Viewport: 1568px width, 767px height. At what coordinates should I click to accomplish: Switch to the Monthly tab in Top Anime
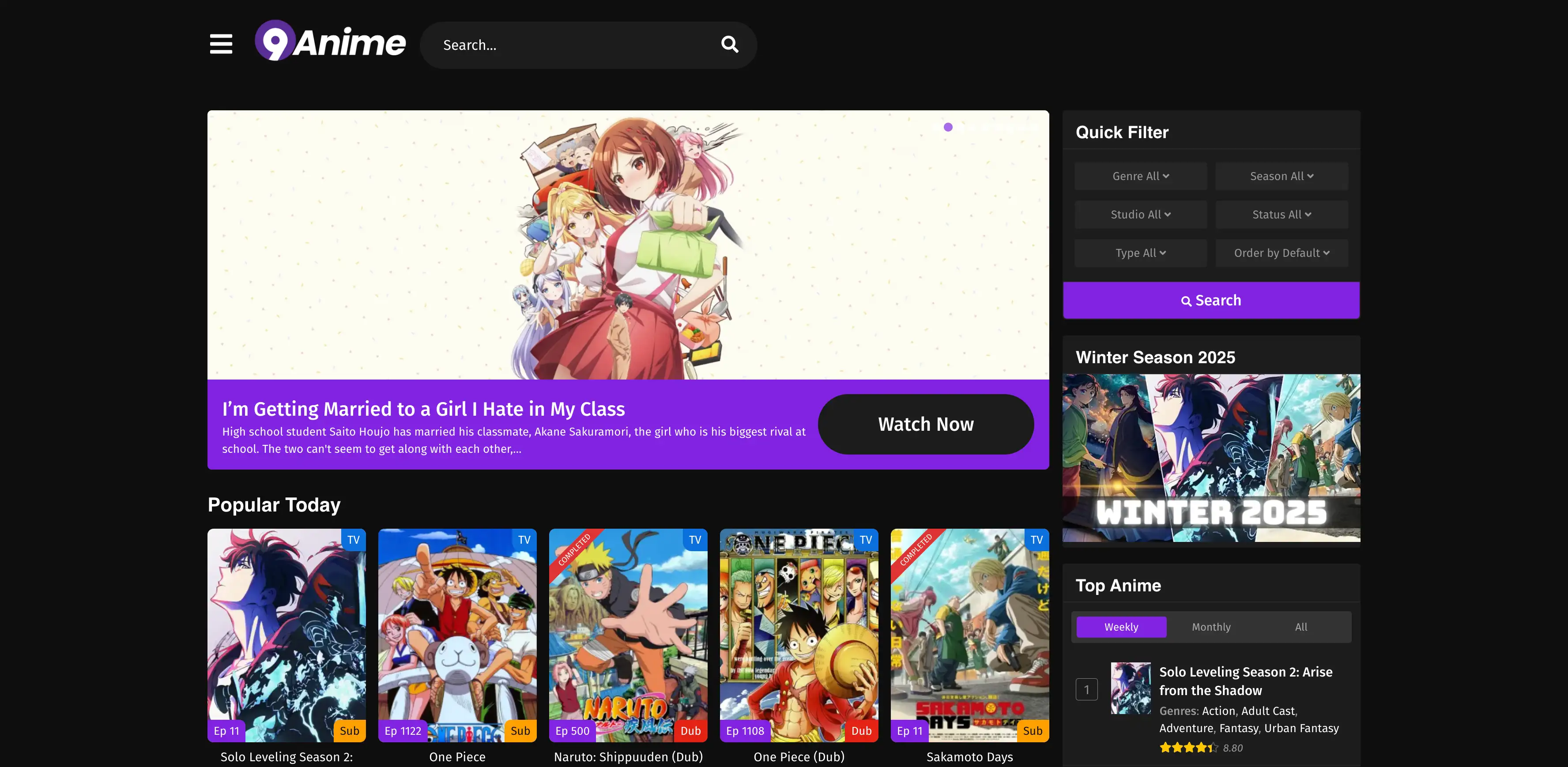click(x=1211, y=626)
